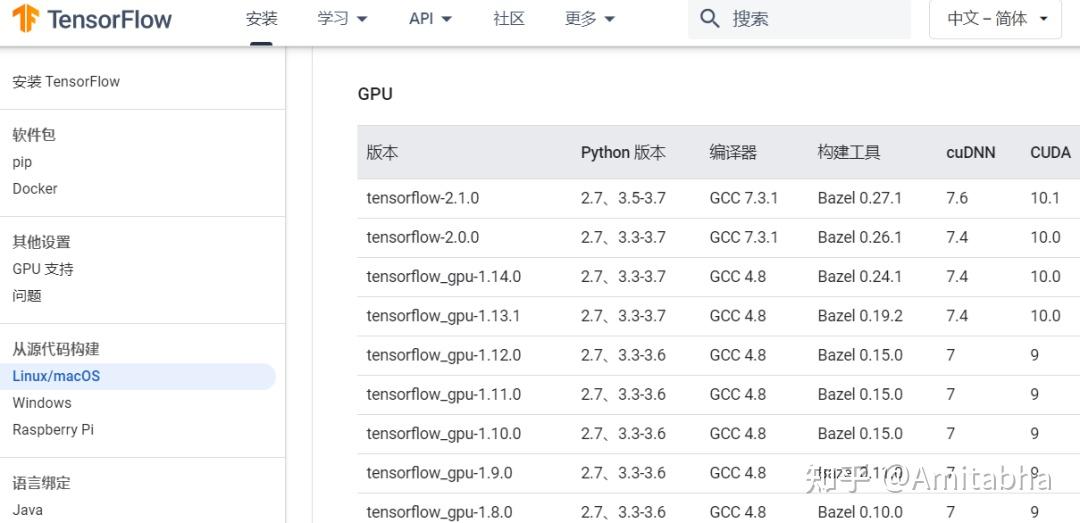The height and width of the screenshot is (523, 1080).
Task: Click the 语言绑定 section heading
Action: 41,482
